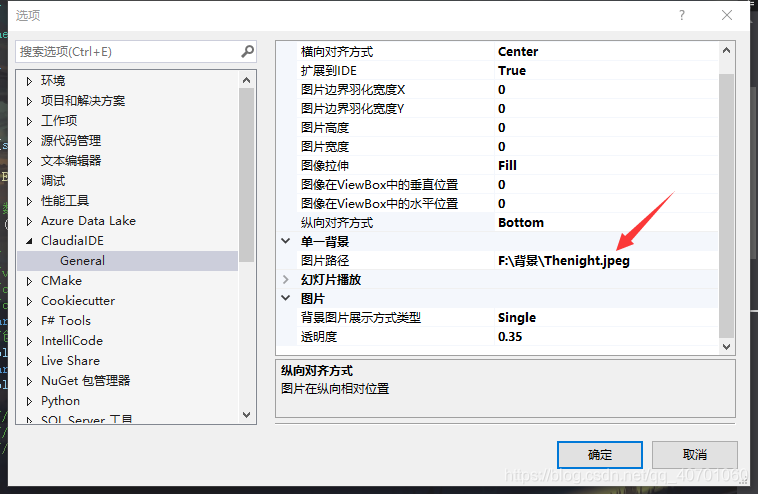Click the search magnifier icon
Viewport: 758px width, 494px height.
pos(247,51)
